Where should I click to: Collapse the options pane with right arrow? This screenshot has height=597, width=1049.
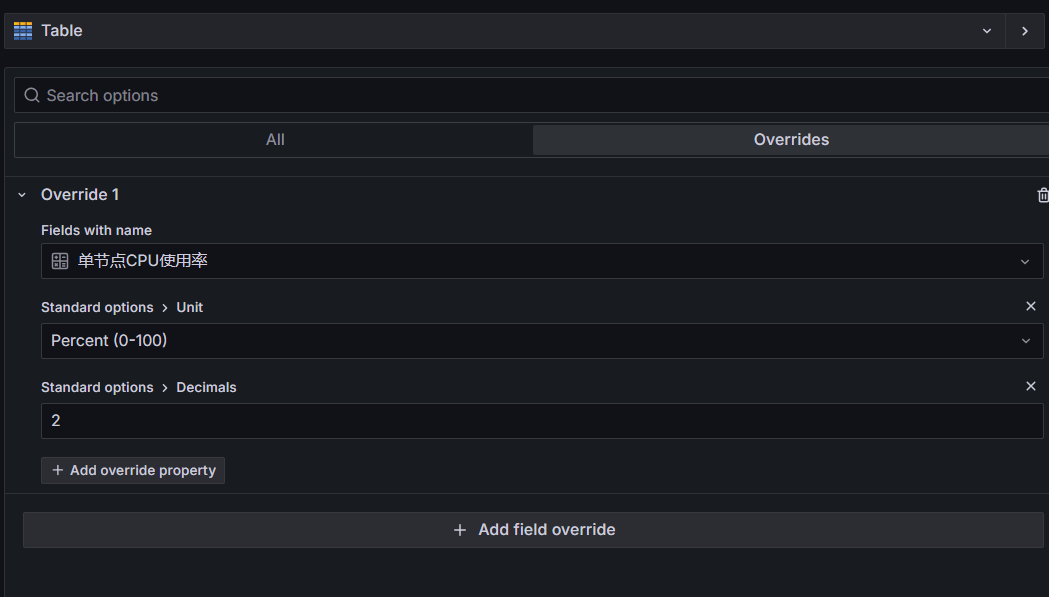click(1024, 31)
